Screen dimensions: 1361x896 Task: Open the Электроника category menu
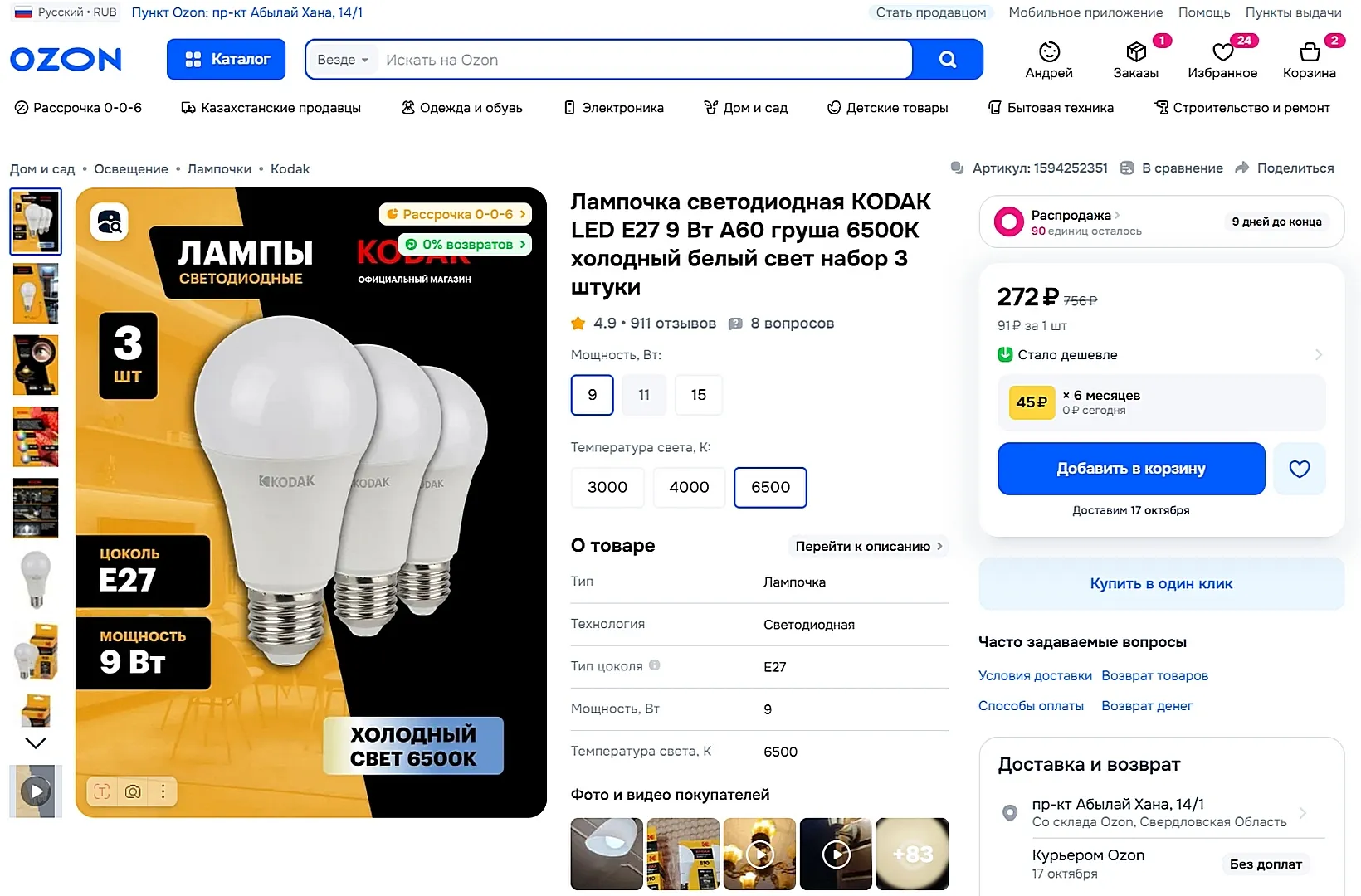pyautogui.click(x=613, y=108)
